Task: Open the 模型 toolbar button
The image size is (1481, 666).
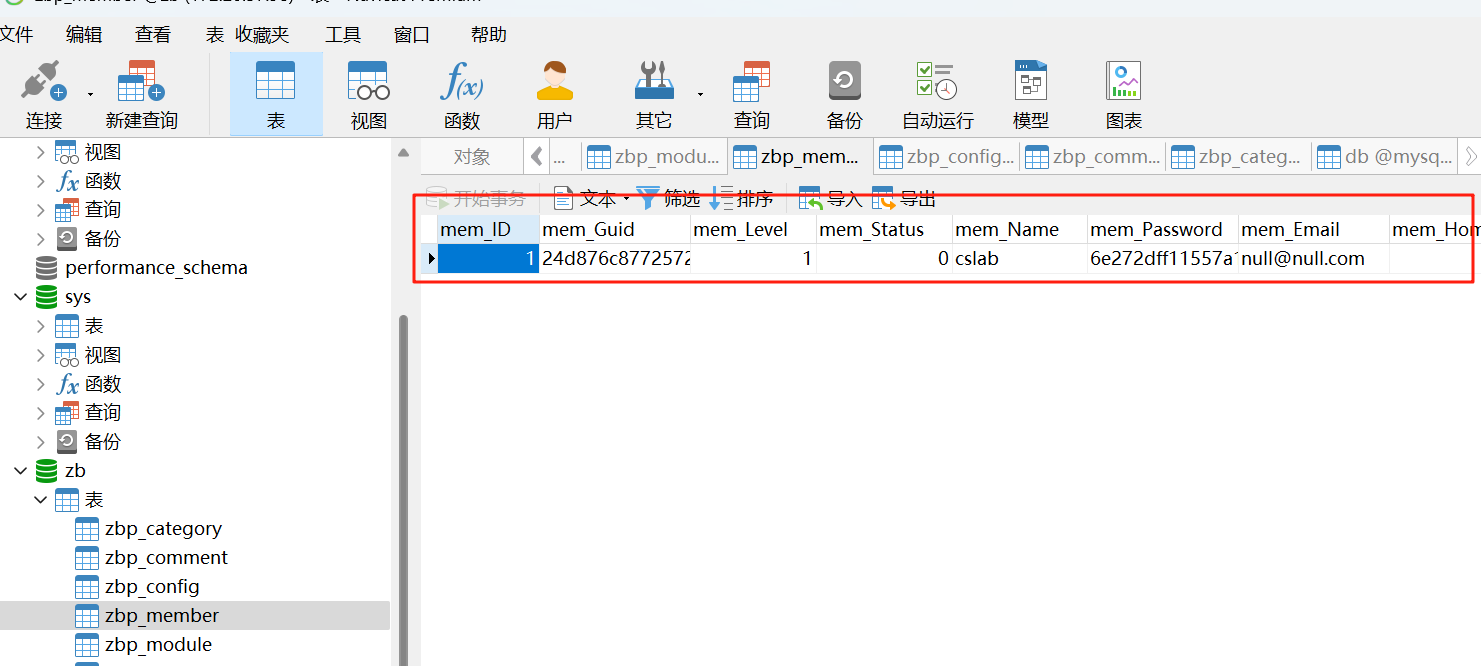Action: point(1031,95)
